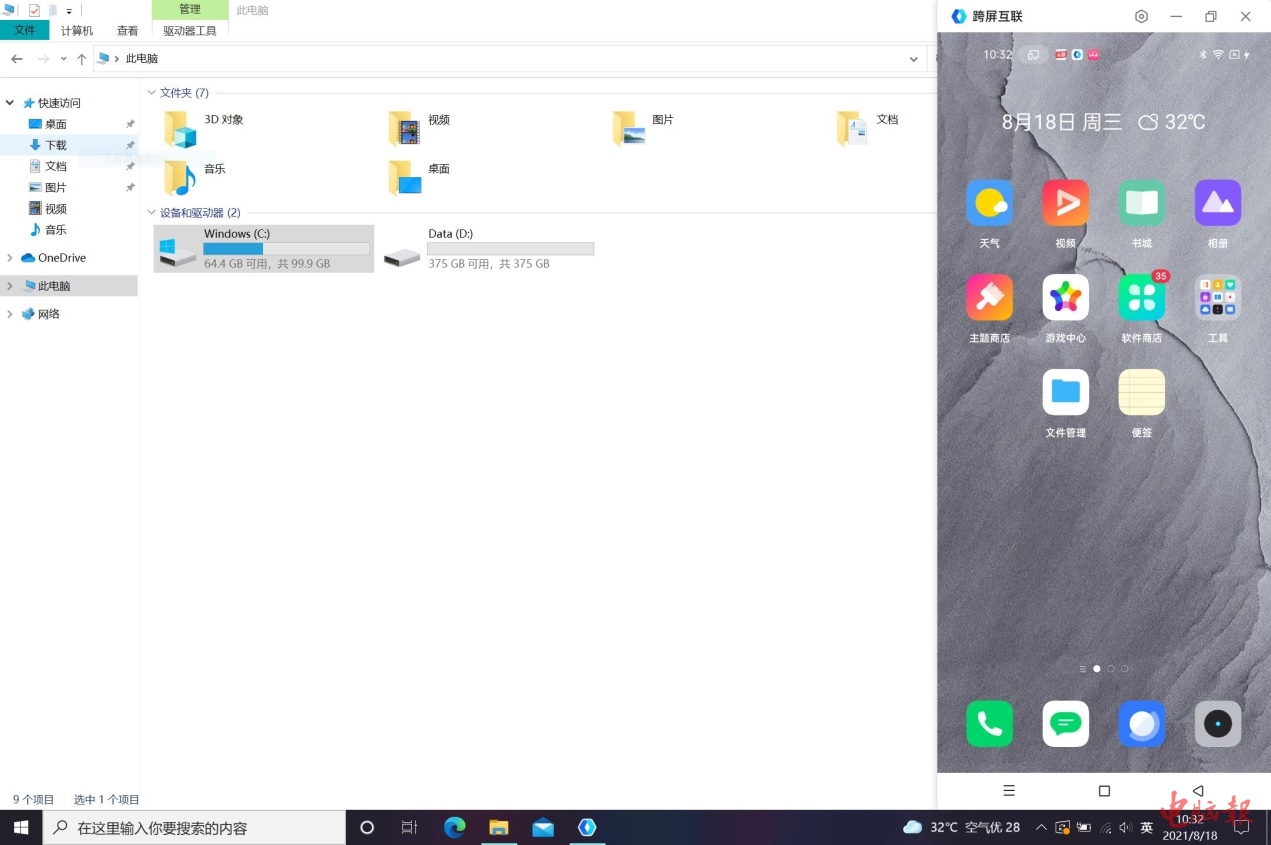
Task: Collapse the 文件夹 (7) section
Action: coord(152,93)
